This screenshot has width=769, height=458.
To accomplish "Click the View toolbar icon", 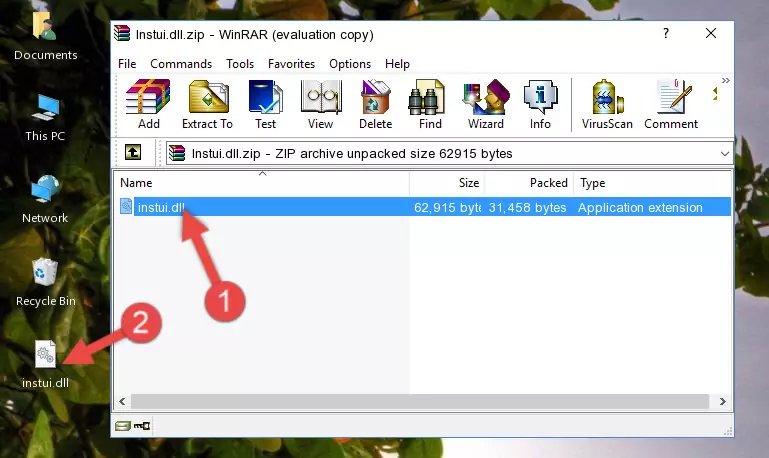I will pyautogui.click(x=321, y=104).
